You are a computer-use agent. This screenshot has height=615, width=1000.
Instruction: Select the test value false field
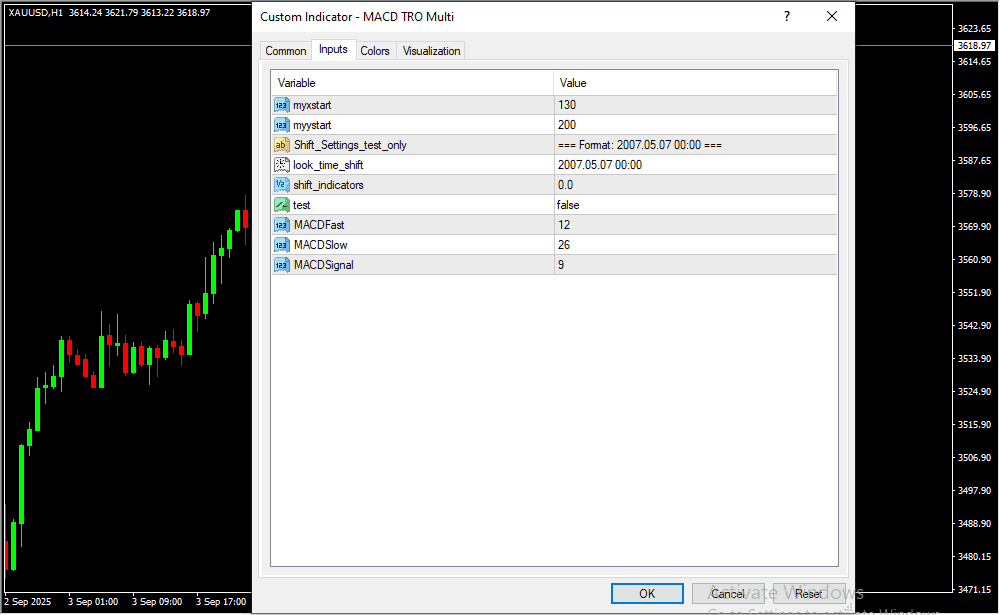tap(695, 205)
